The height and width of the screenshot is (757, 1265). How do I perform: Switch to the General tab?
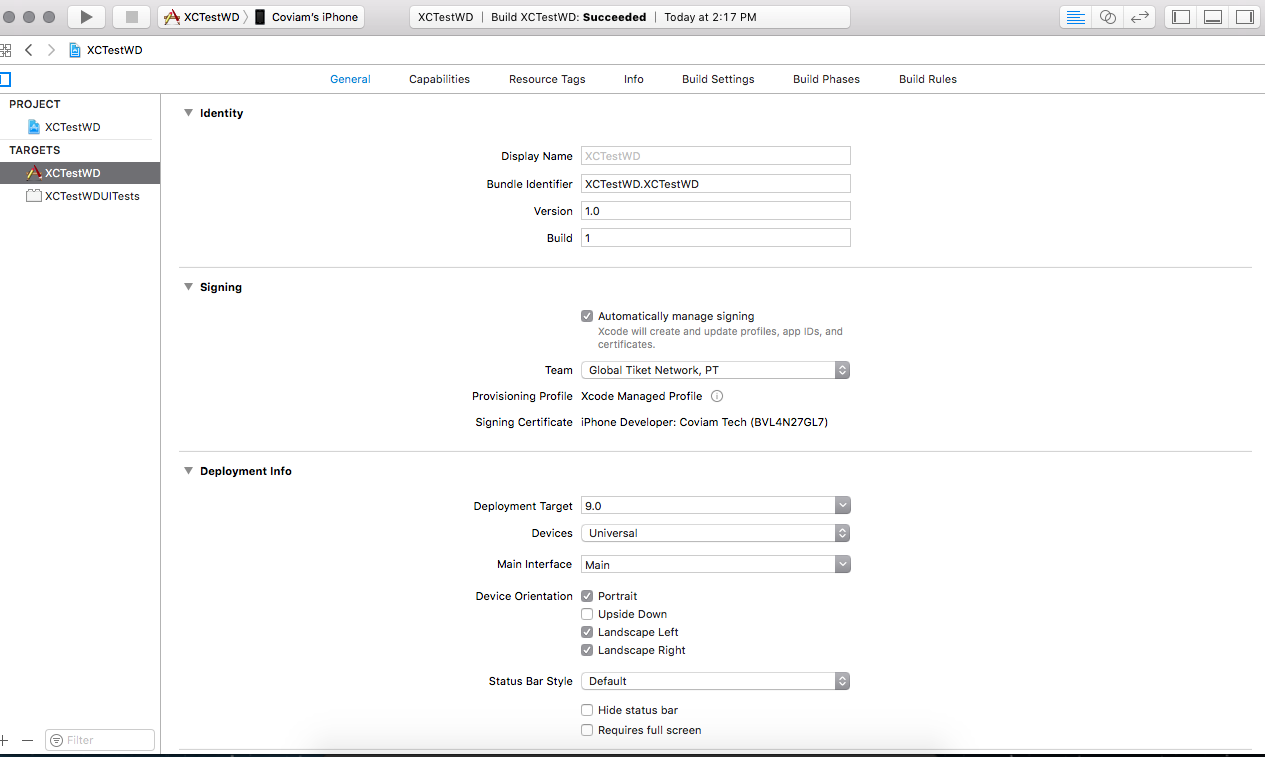click(x=350, y=79)
